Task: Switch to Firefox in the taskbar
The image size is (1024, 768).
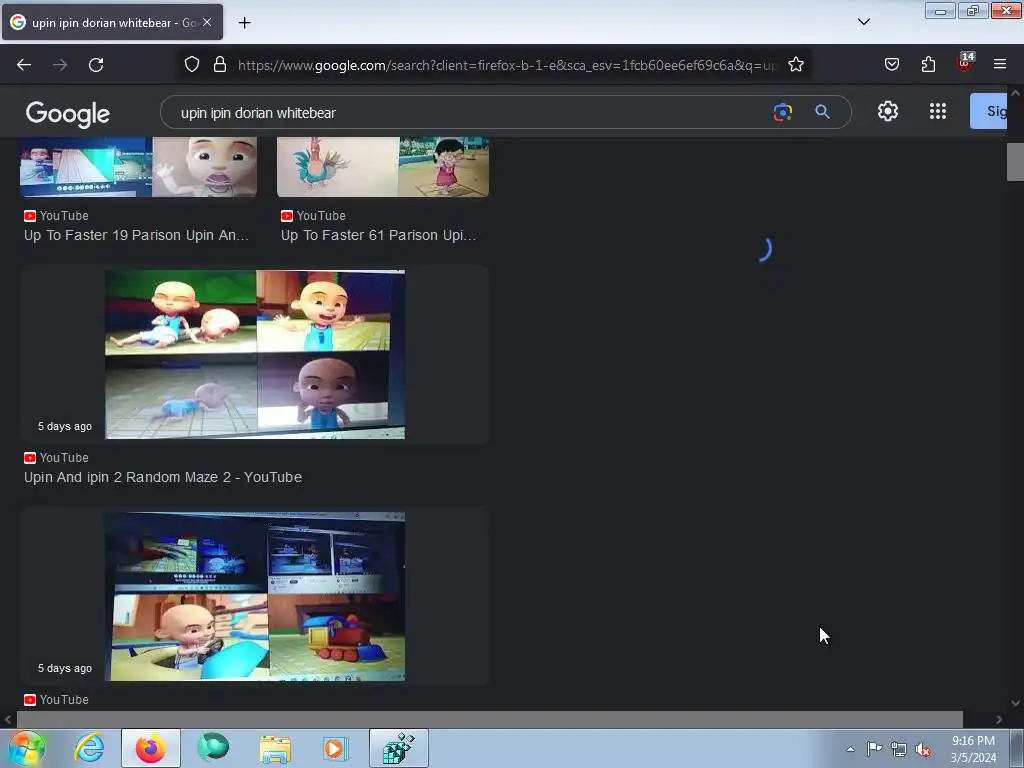Action: pos(151,748)
